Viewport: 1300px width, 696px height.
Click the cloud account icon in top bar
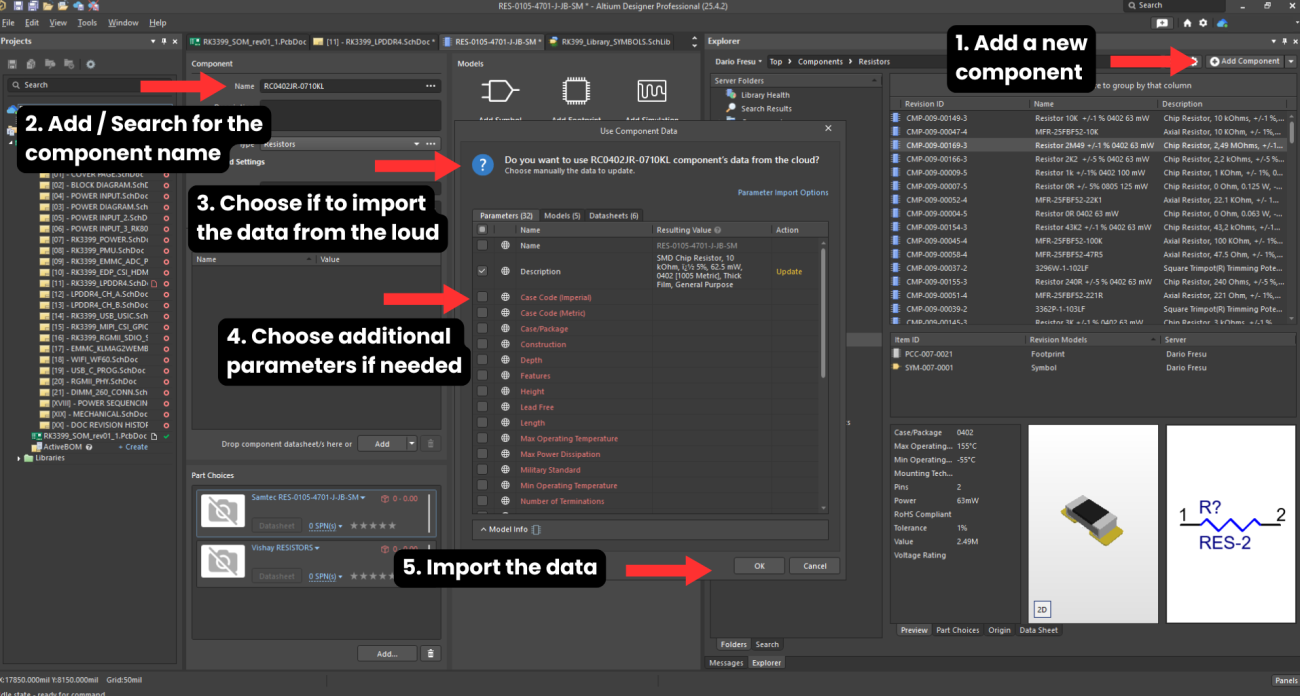click(1220, 22)
